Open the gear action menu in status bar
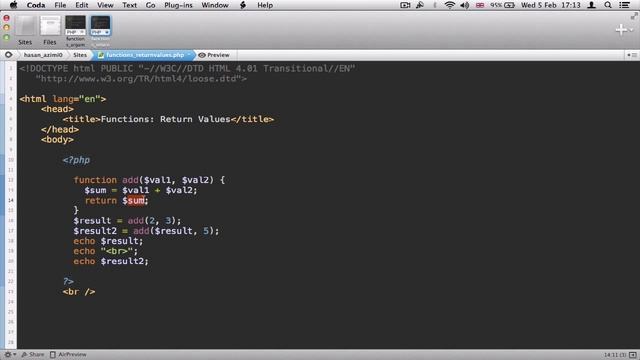 9,355
